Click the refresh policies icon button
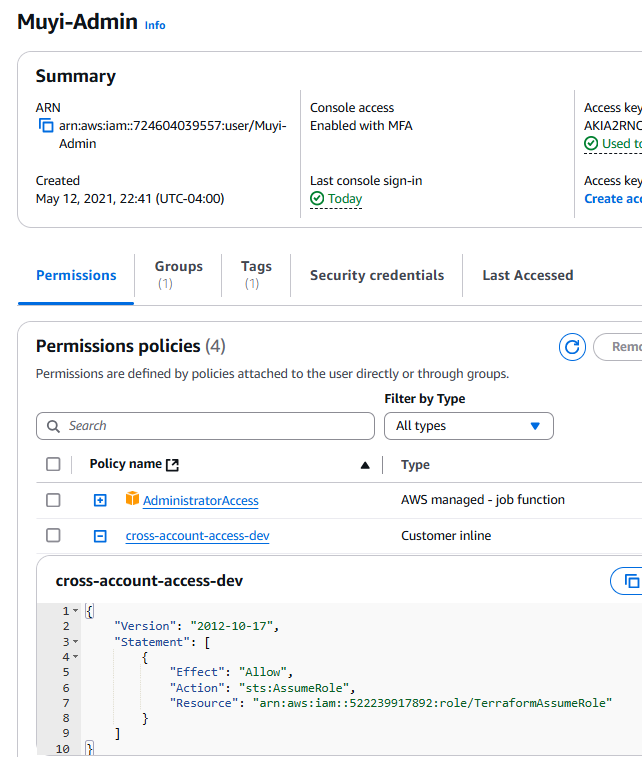 coord(572,347)
